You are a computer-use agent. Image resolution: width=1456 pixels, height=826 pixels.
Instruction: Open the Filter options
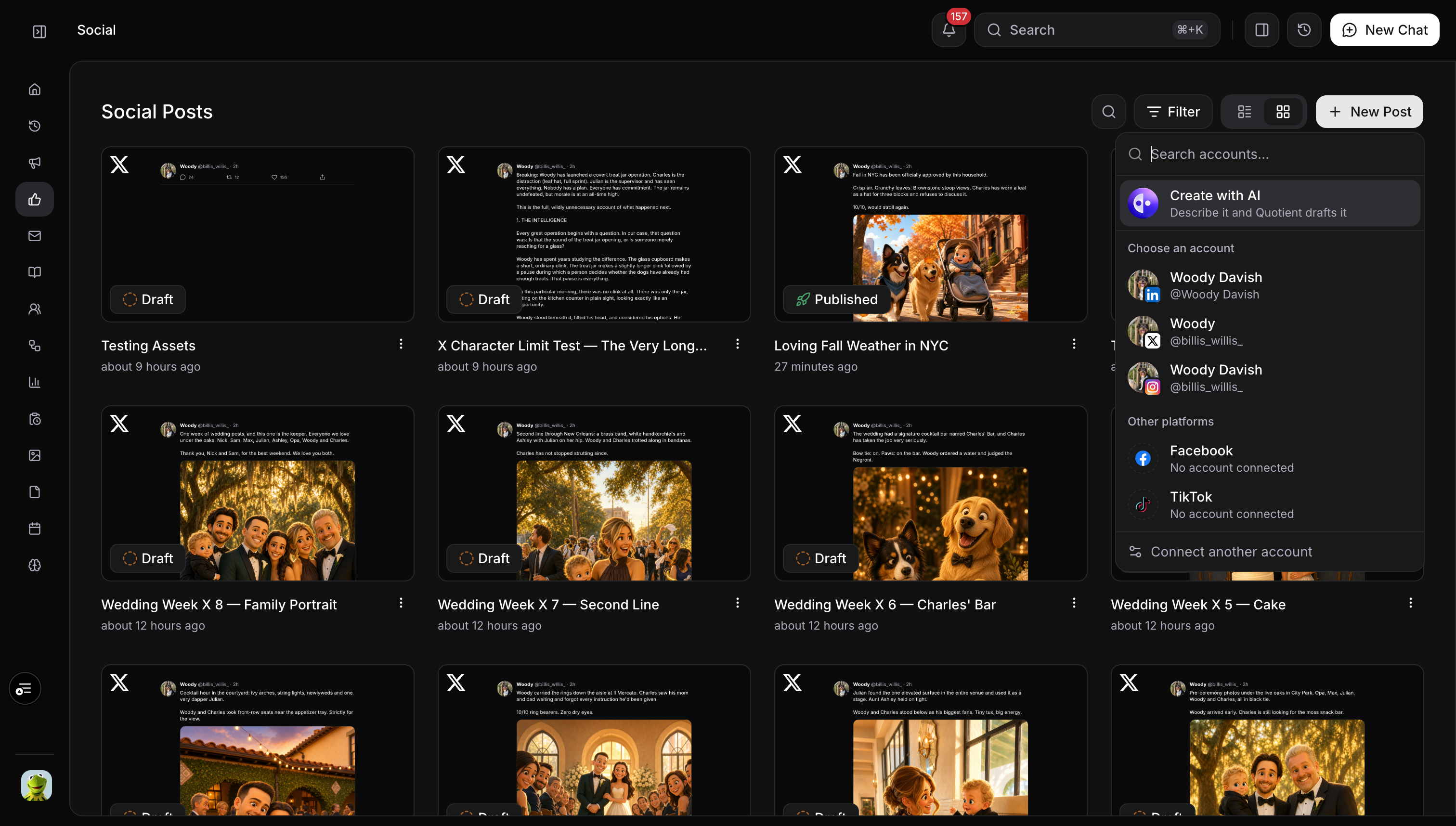click(x=1173, y=112)
